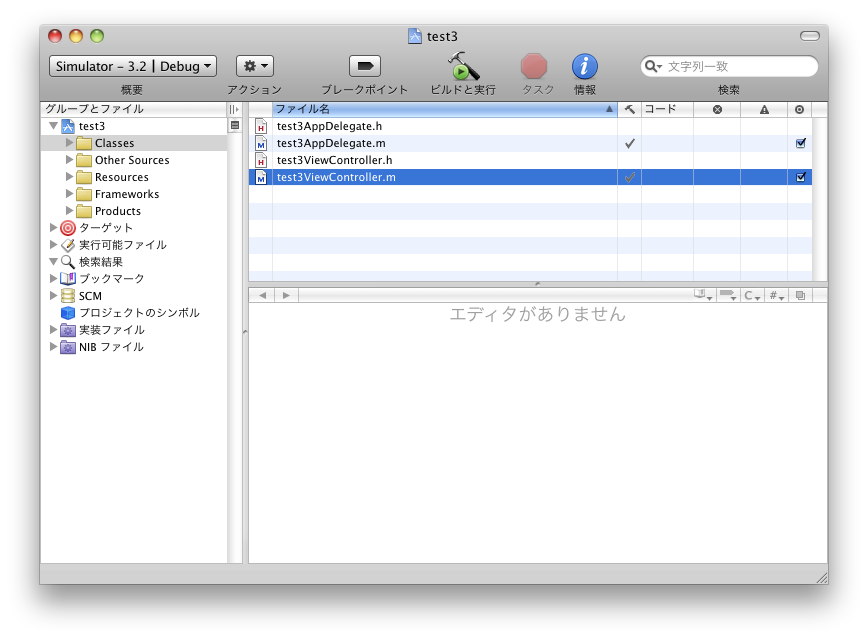Open the Simulator 3.2 Debug dropdown
The width and height of the screenshot is (868, 639).
click(x=132, y=66)
